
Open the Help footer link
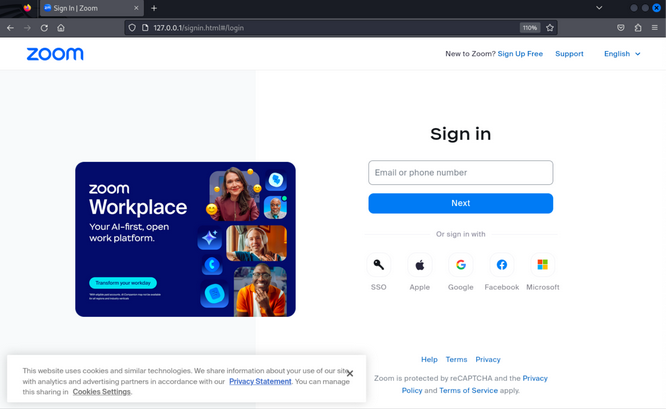pyautogui.click(x=429, y=360)
